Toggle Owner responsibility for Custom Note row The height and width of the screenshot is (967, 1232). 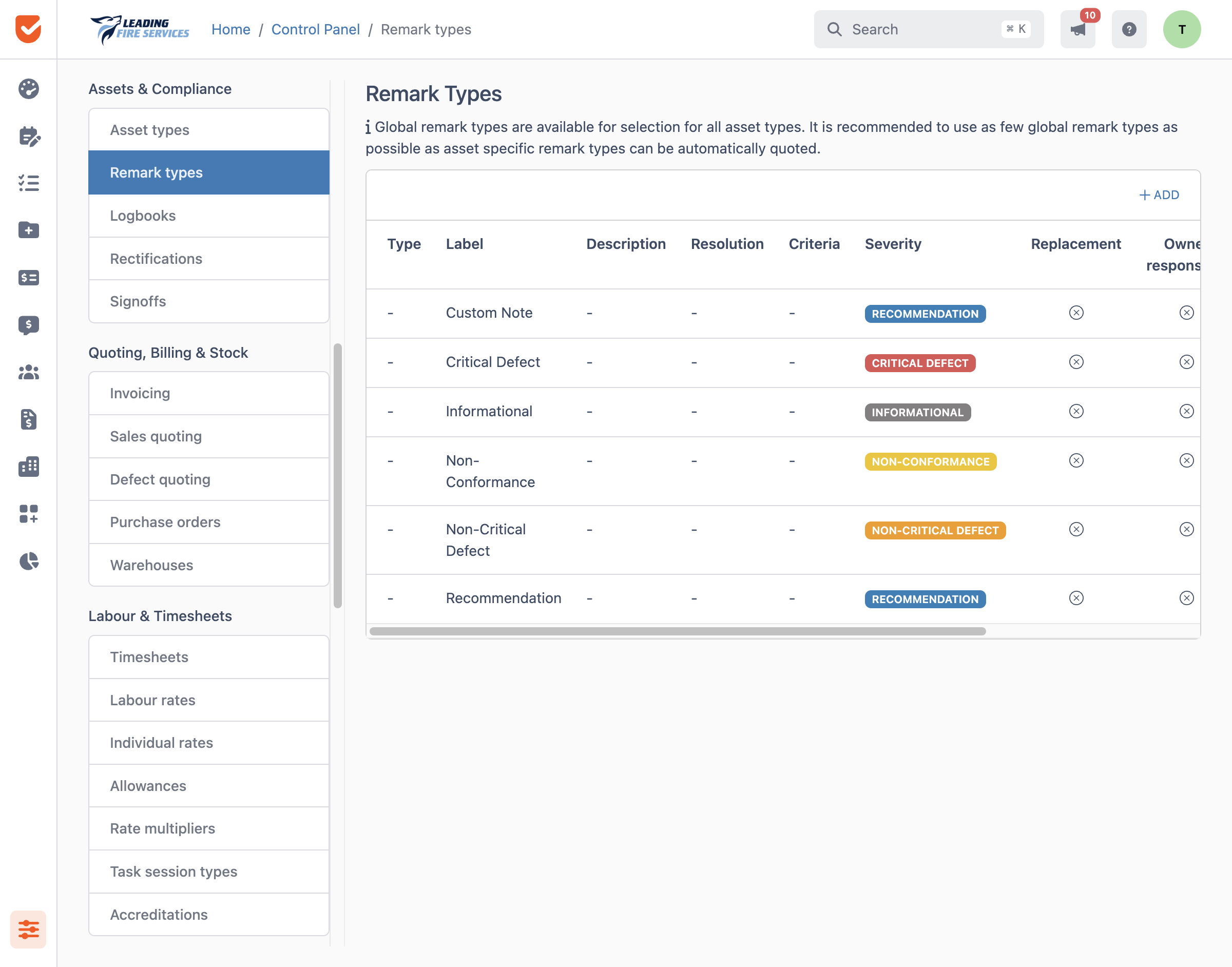1186,313
